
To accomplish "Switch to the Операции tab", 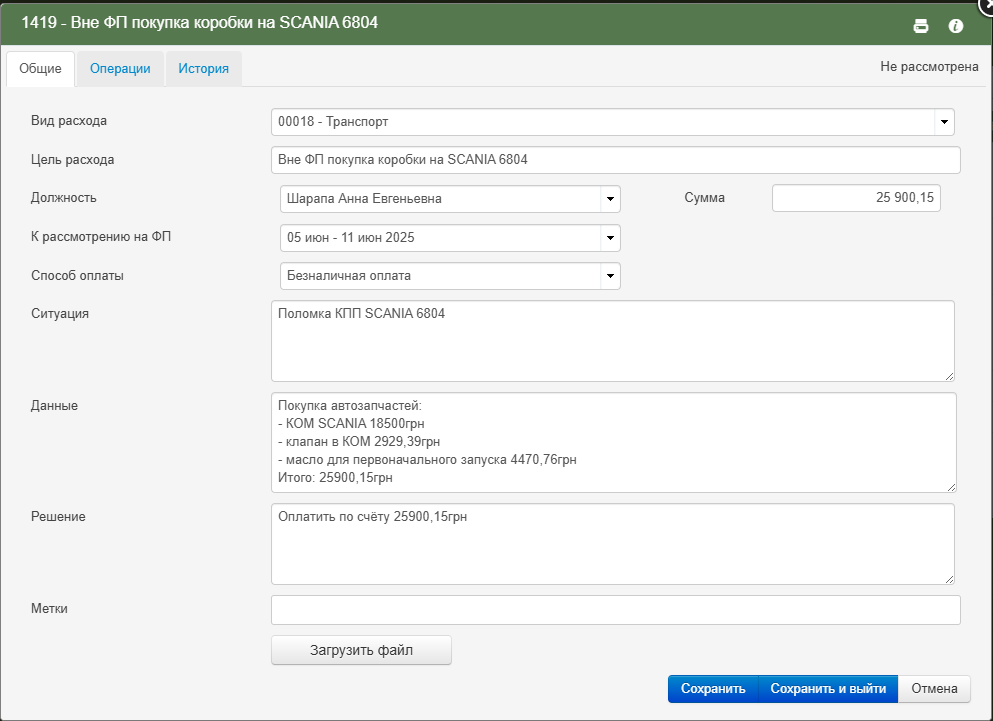I will pyautogui.click(x=120, y=68).
